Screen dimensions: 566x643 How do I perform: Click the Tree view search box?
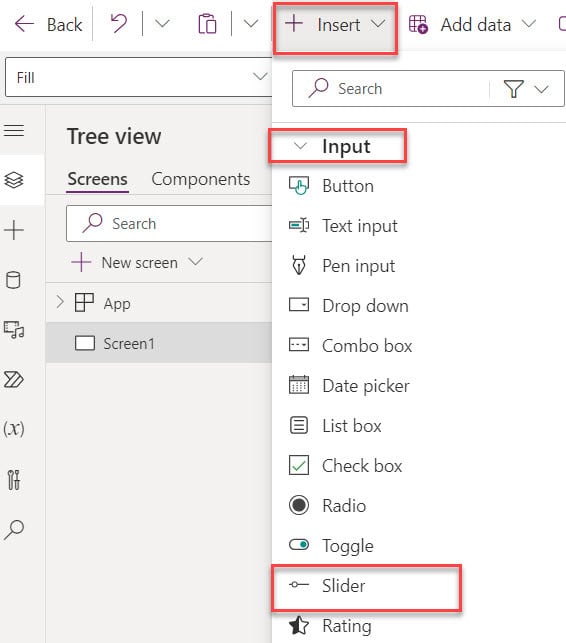tap(169, 223)
